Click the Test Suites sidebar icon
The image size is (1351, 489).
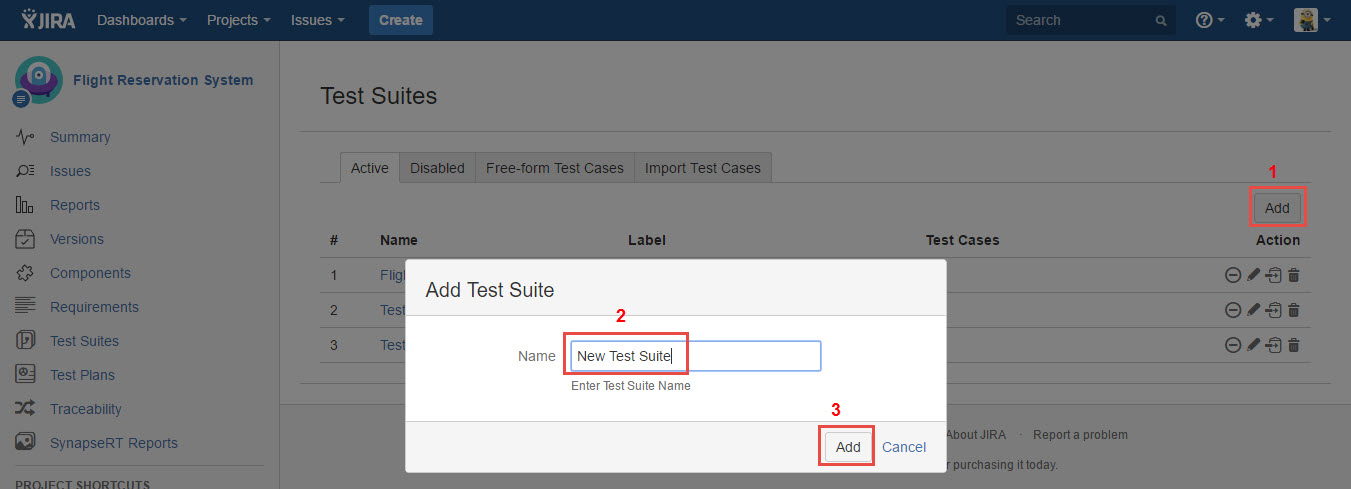[x=26, y=341]
